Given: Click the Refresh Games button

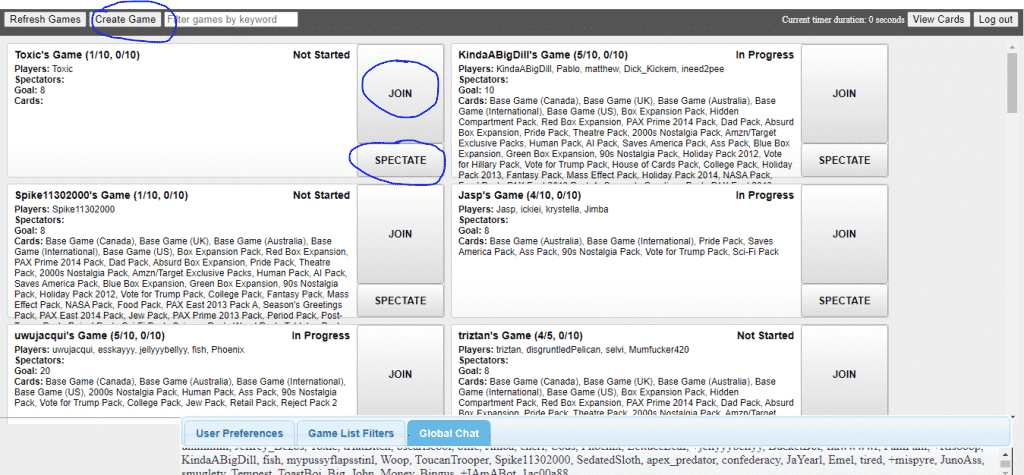Looking at the screenshot, I should pos(45,19).
